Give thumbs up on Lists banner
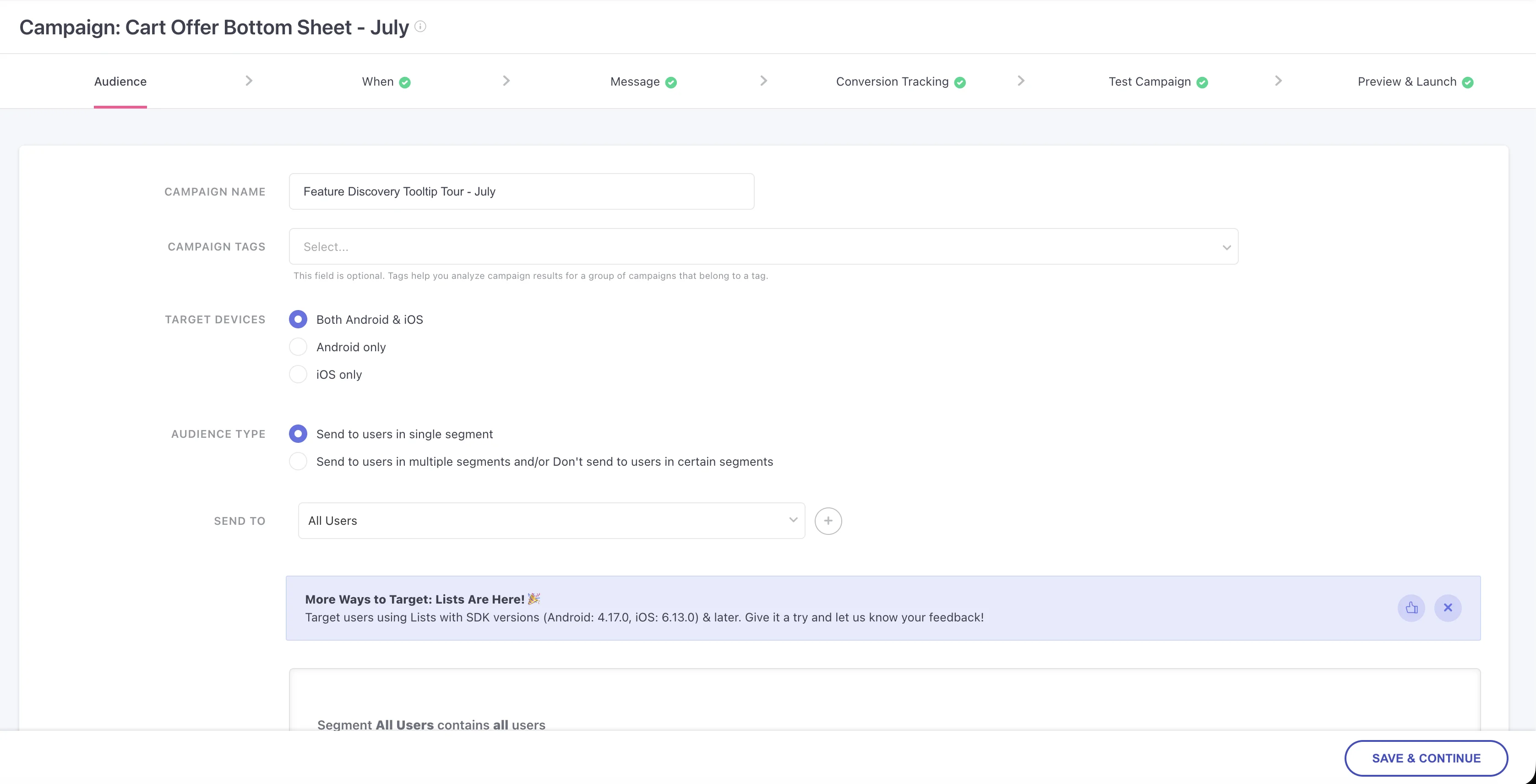Screen dimensions: 1536x784 point(1411,608)
